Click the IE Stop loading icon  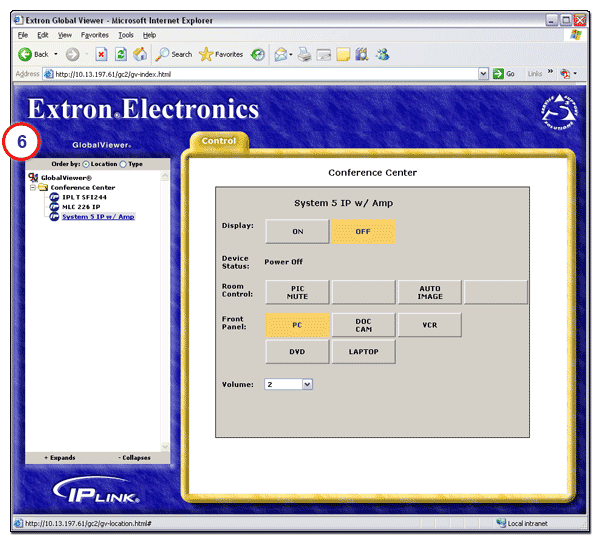102,54
